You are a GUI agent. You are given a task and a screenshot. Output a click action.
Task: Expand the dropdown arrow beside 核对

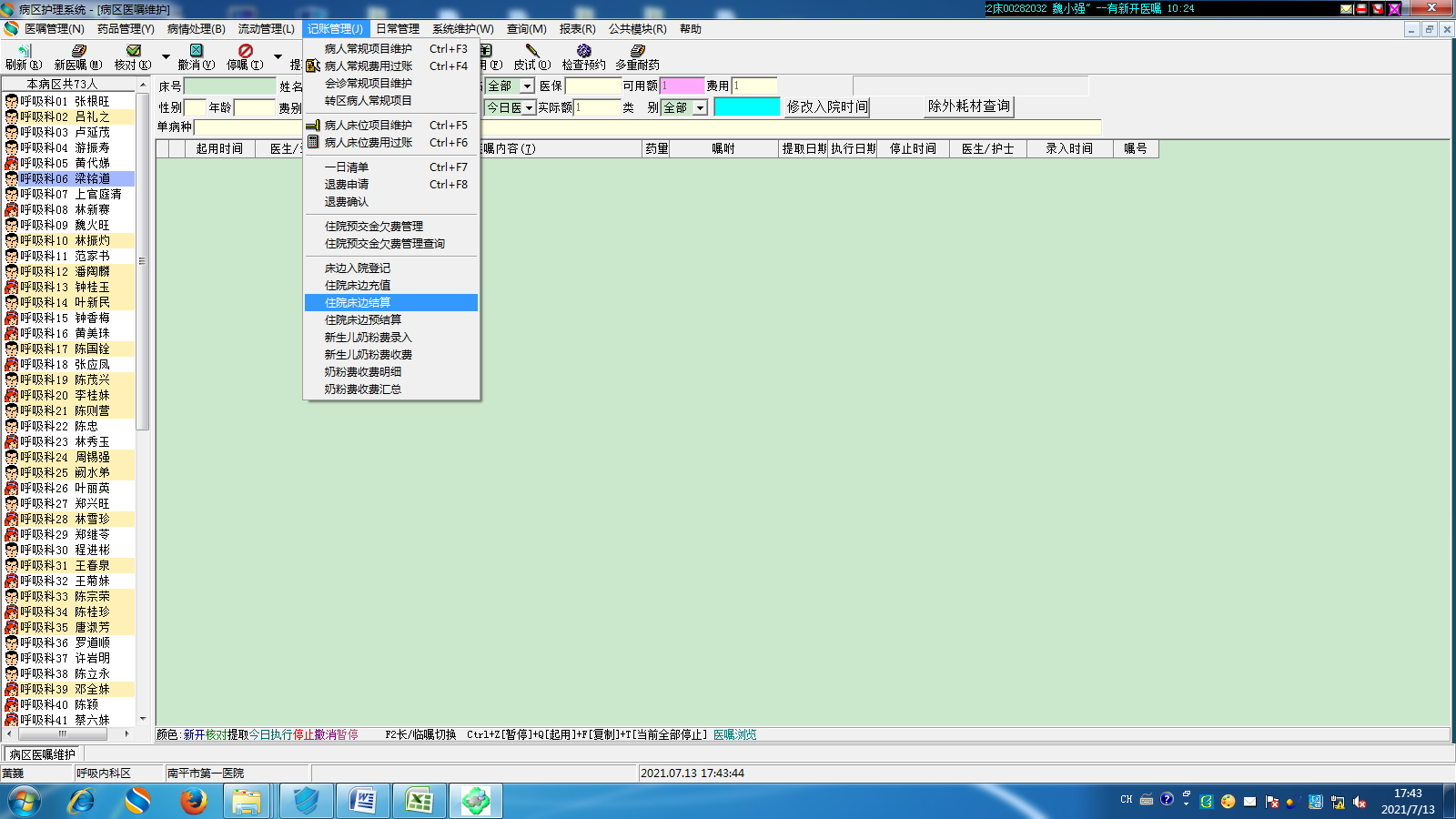click(166, 56)
